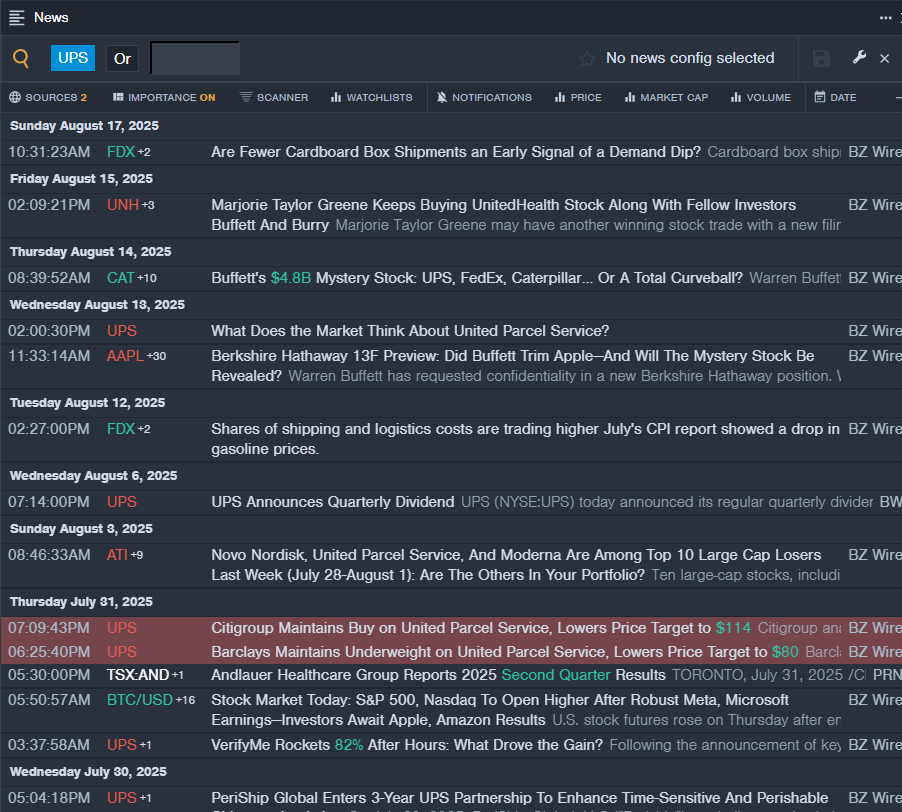Open the Barclays Maintains Underweight headline

coord(504,652)
